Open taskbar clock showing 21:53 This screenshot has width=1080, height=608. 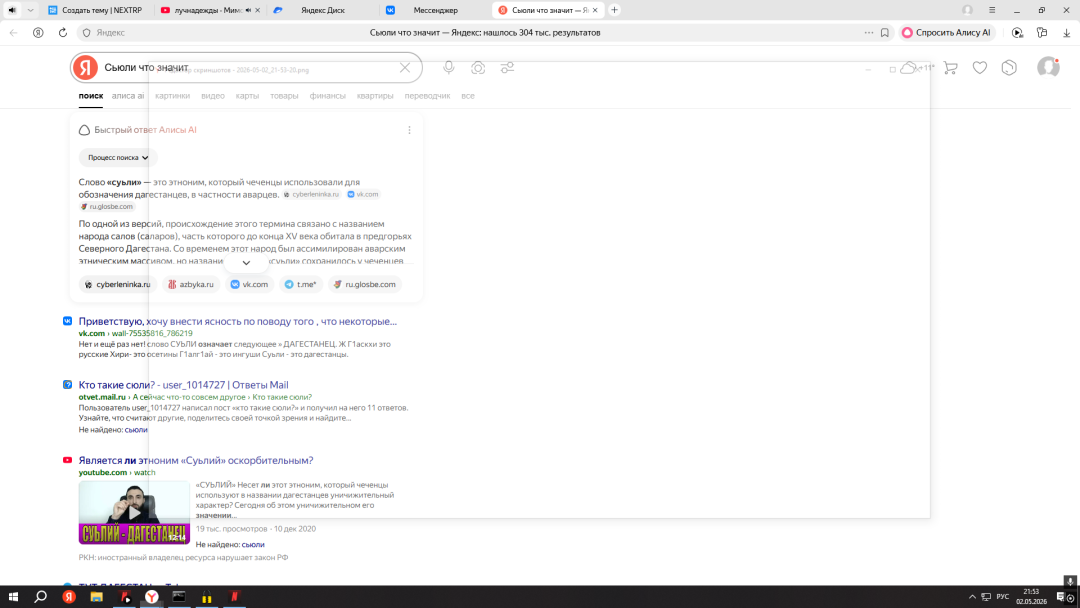point(1031,596)
